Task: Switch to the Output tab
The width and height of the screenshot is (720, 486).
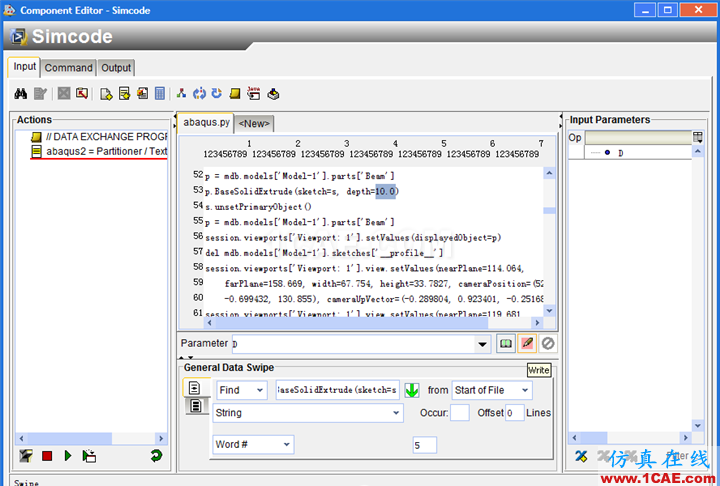Action: pyautogui.click(x=116, y=68)
